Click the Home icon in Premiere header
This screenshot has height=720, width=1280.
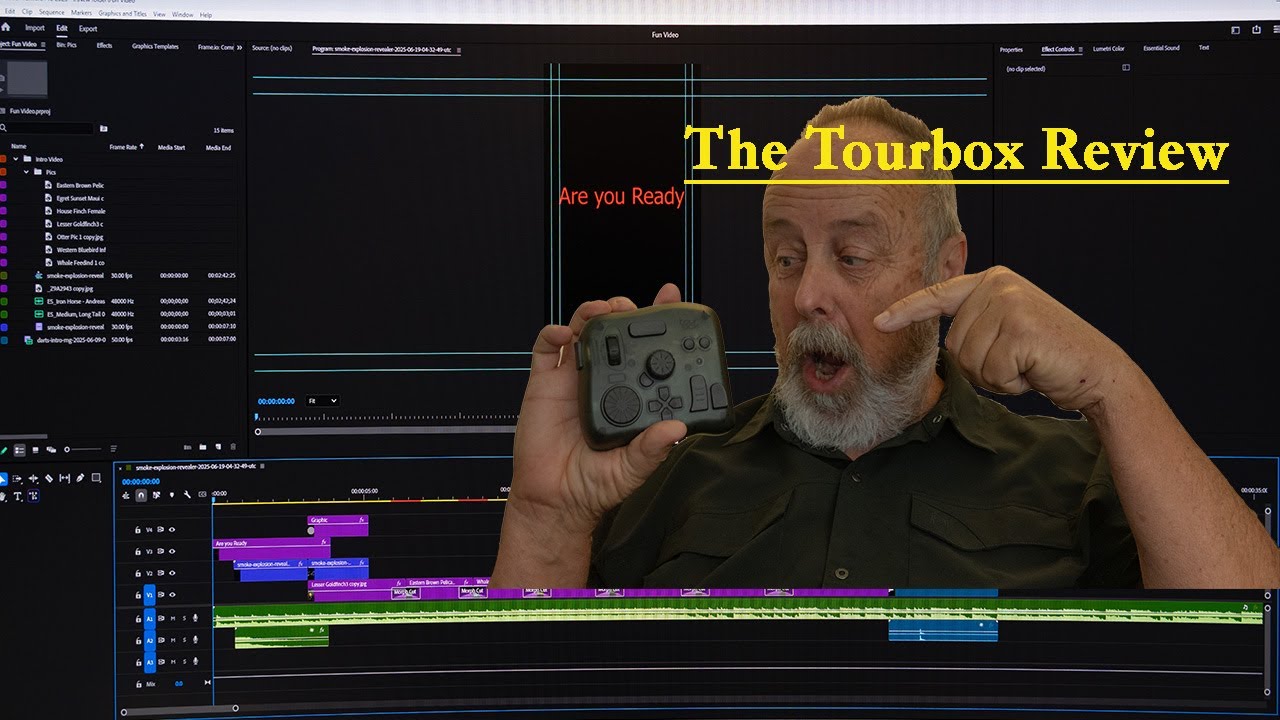tap(5, 28)
